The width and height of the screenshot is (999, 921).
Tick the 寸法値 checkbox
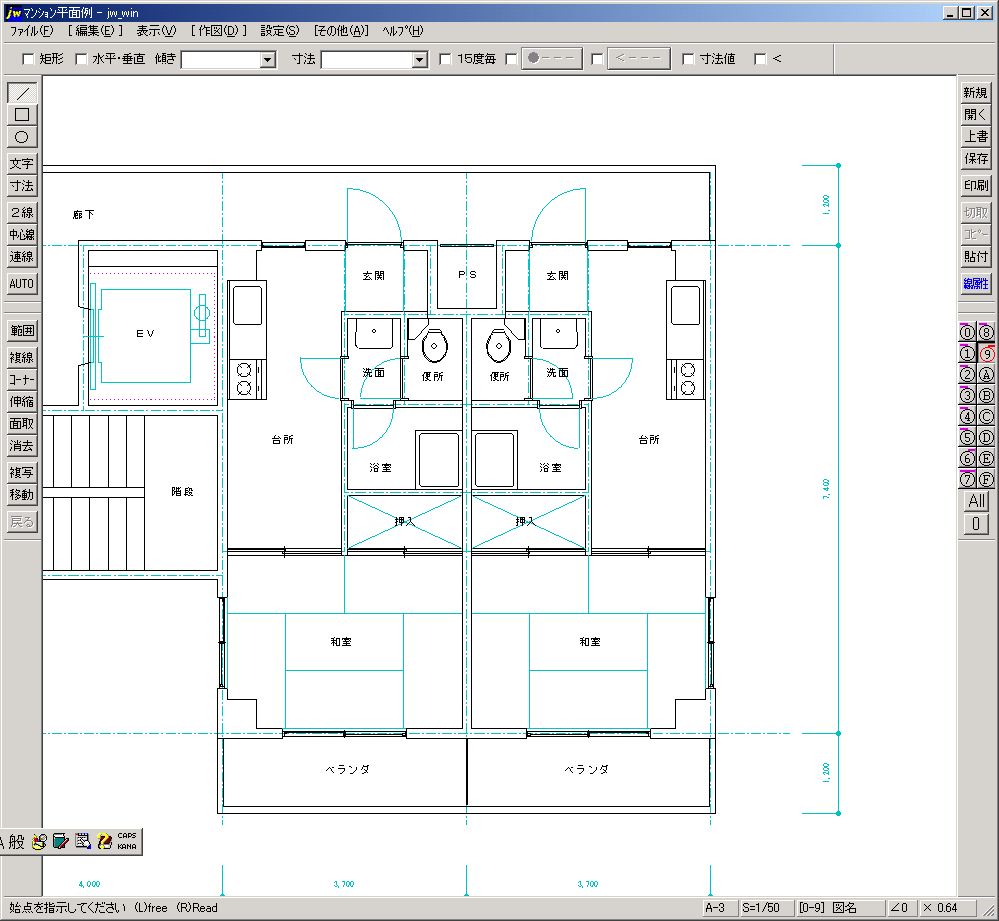click(688, 59)
